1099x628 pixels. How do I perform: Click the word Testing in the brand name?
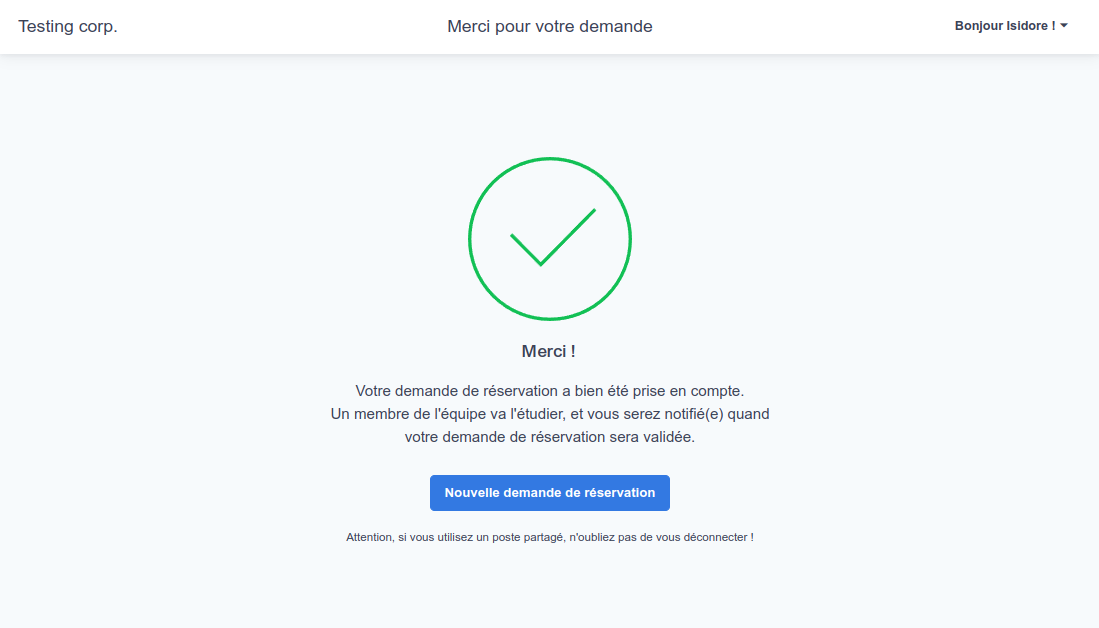coord(46,26)
